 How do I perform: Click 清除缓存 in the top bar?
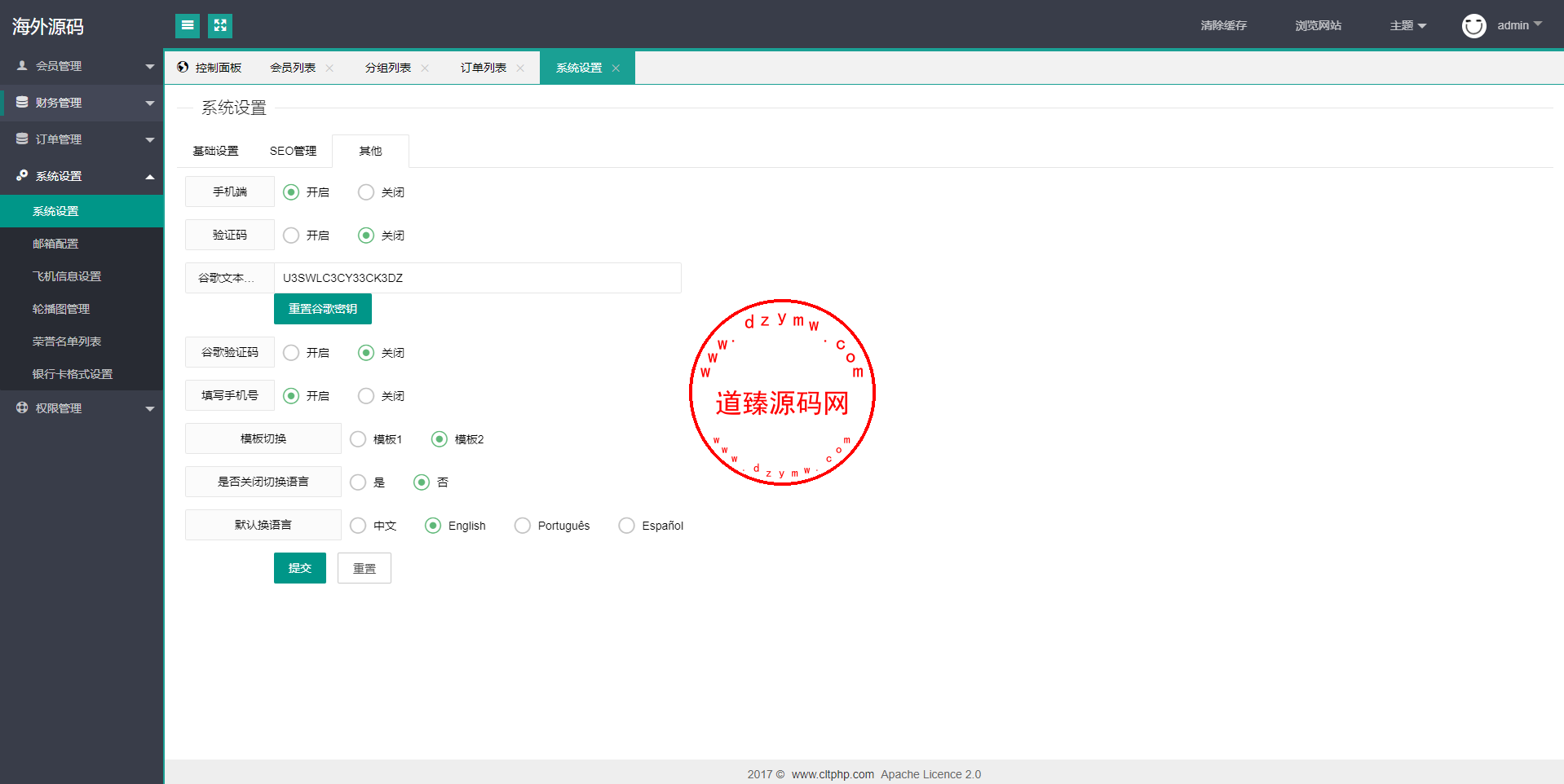coord(1223,26)
